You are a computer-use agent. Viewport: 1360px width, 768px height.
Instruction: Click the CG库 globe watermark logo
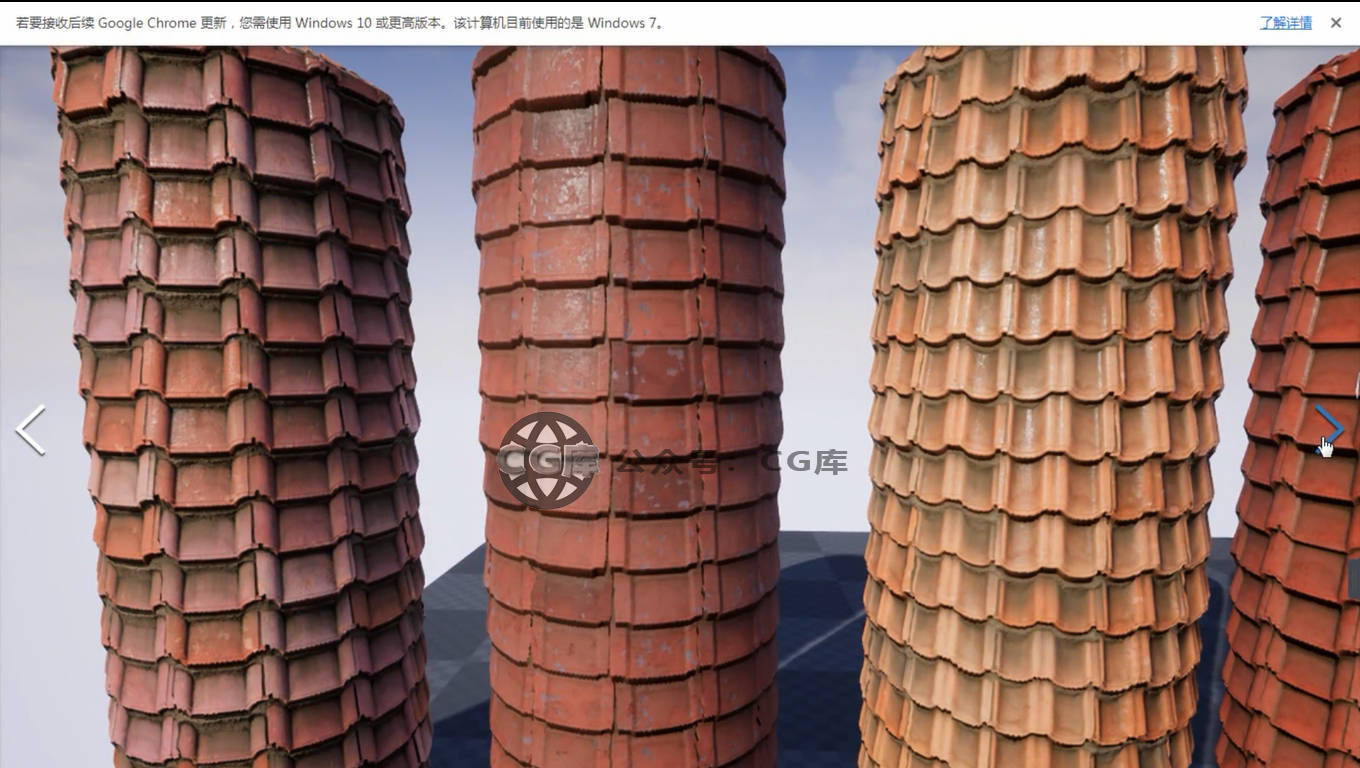546,460
